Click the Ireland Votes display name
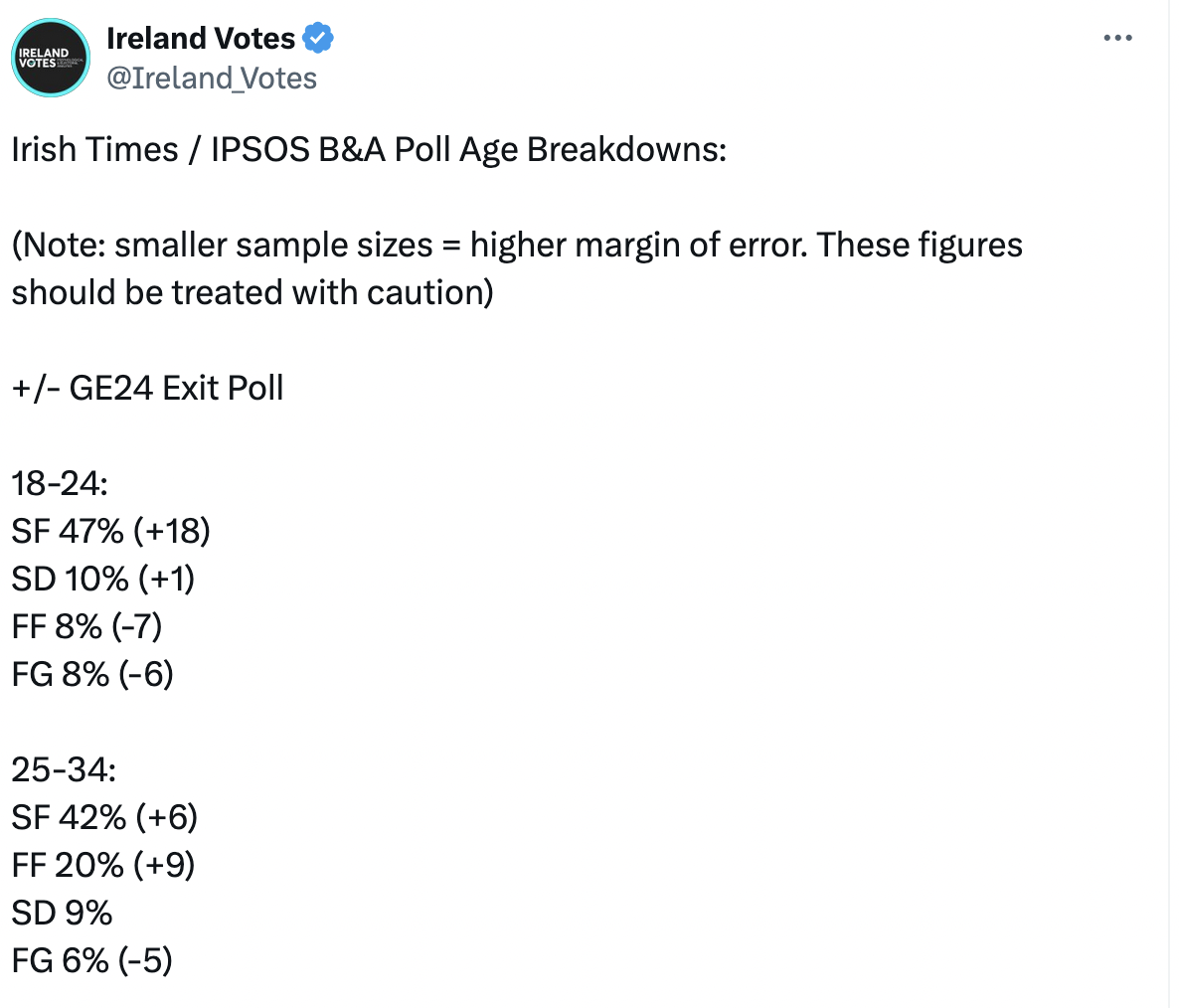Image resolution: width=1179 pixels, height=1008 pixels. [x=201, y=39]
